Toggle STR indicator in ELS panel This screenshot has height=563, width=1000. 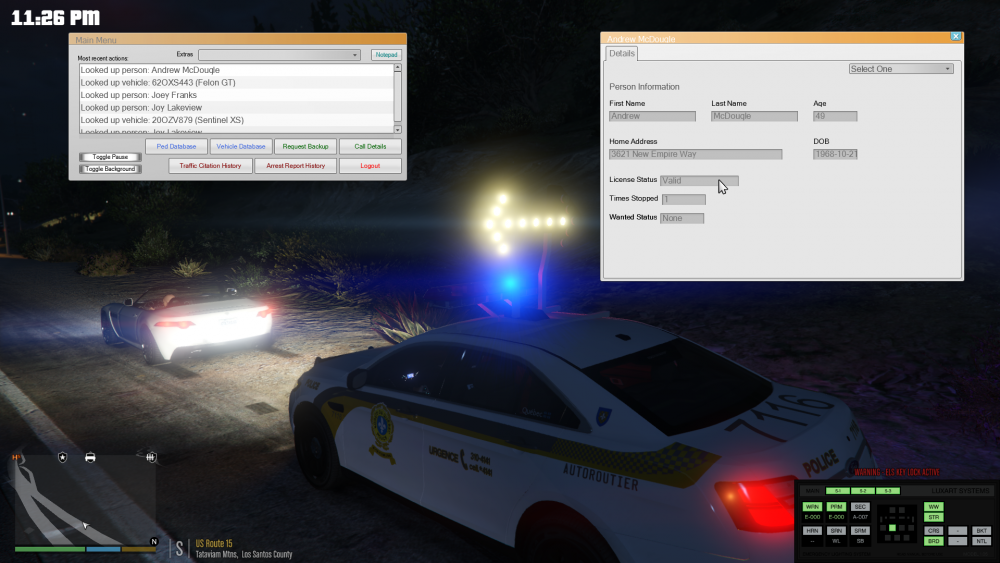click(x=934, y=517)
